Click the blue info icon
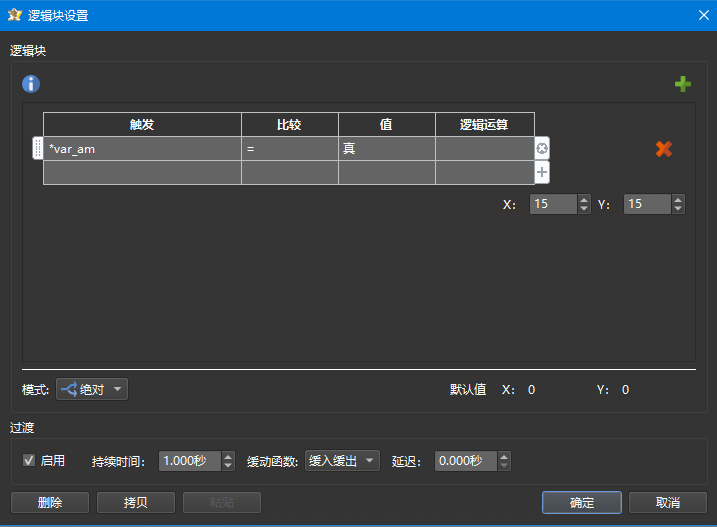 click(x=31, y=84)
